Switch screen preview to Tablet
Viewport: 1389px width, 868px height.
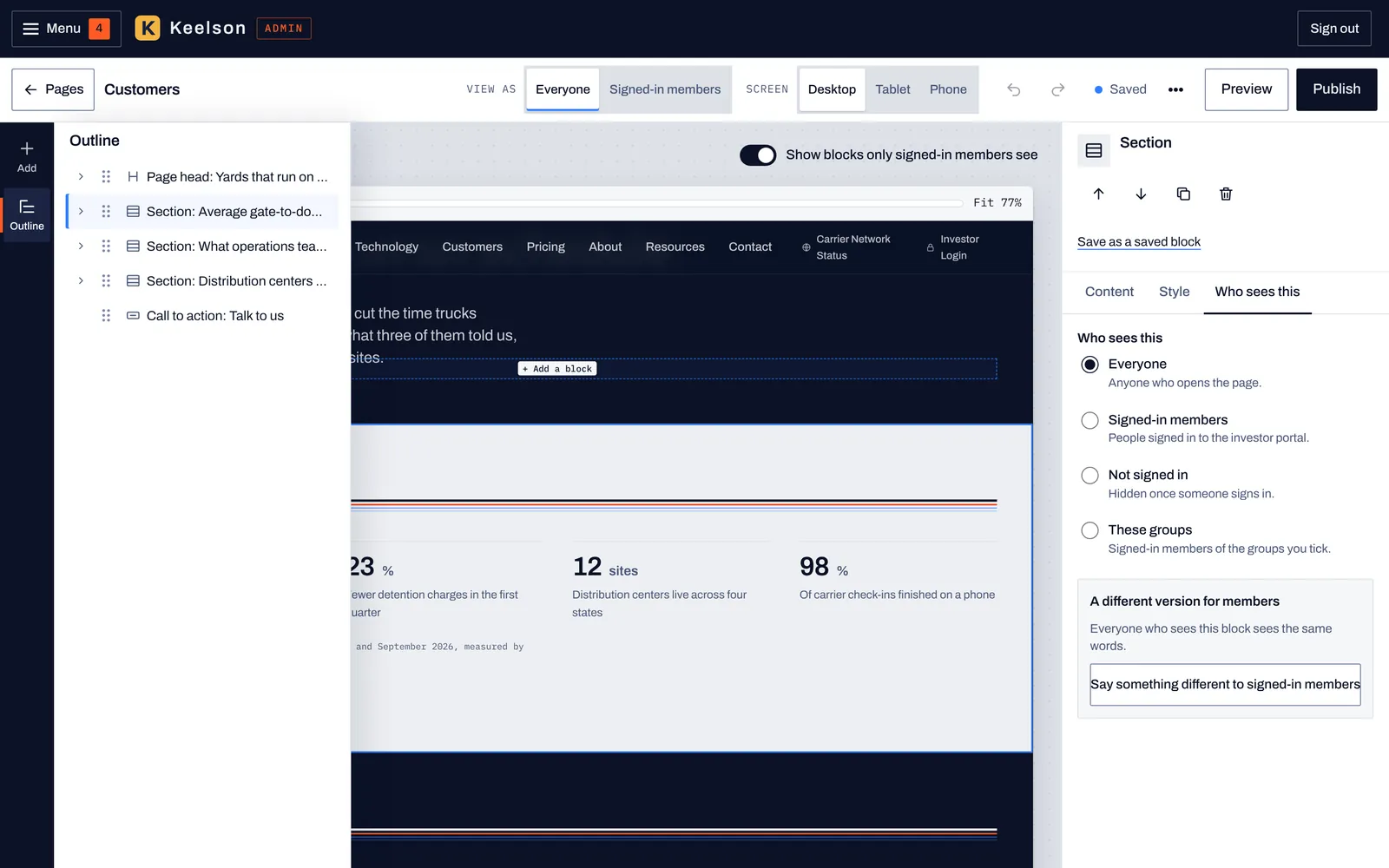point(892,89)
